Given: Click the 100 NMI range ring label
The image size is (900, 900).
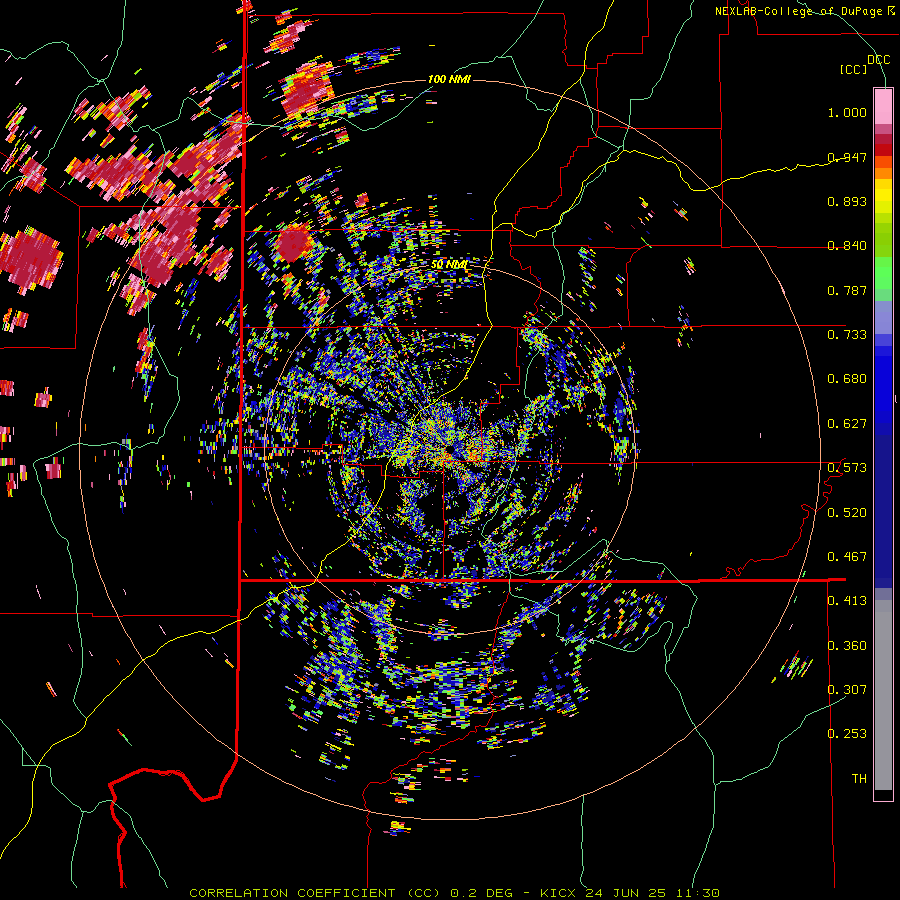Looking at the screenshot, I should click(449, 79).
